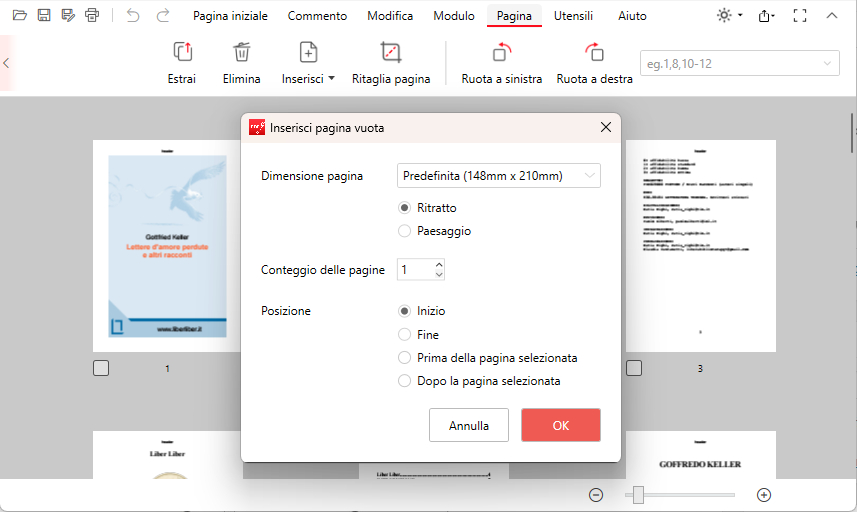The height and width of the screenshot is (512, 857).
Task: Open the Aiuto tab
Action: [x=632, y=16]
